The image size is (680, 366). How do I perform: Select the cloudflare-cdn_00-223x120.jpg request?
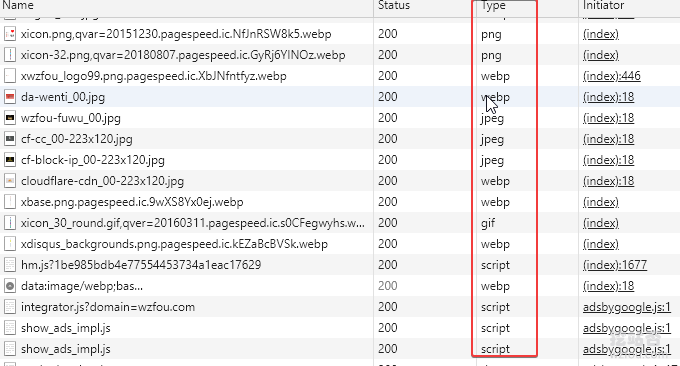(x=102, y=181)
